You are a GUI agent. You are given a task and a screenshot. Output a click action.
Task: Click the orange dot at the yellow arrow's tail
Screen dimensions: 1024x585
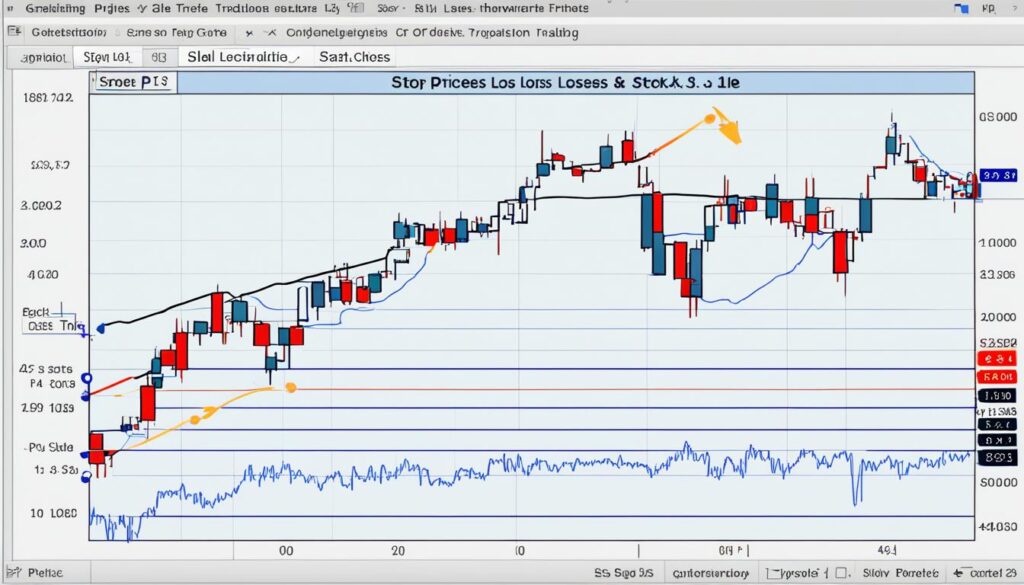(x=710, y=119)
